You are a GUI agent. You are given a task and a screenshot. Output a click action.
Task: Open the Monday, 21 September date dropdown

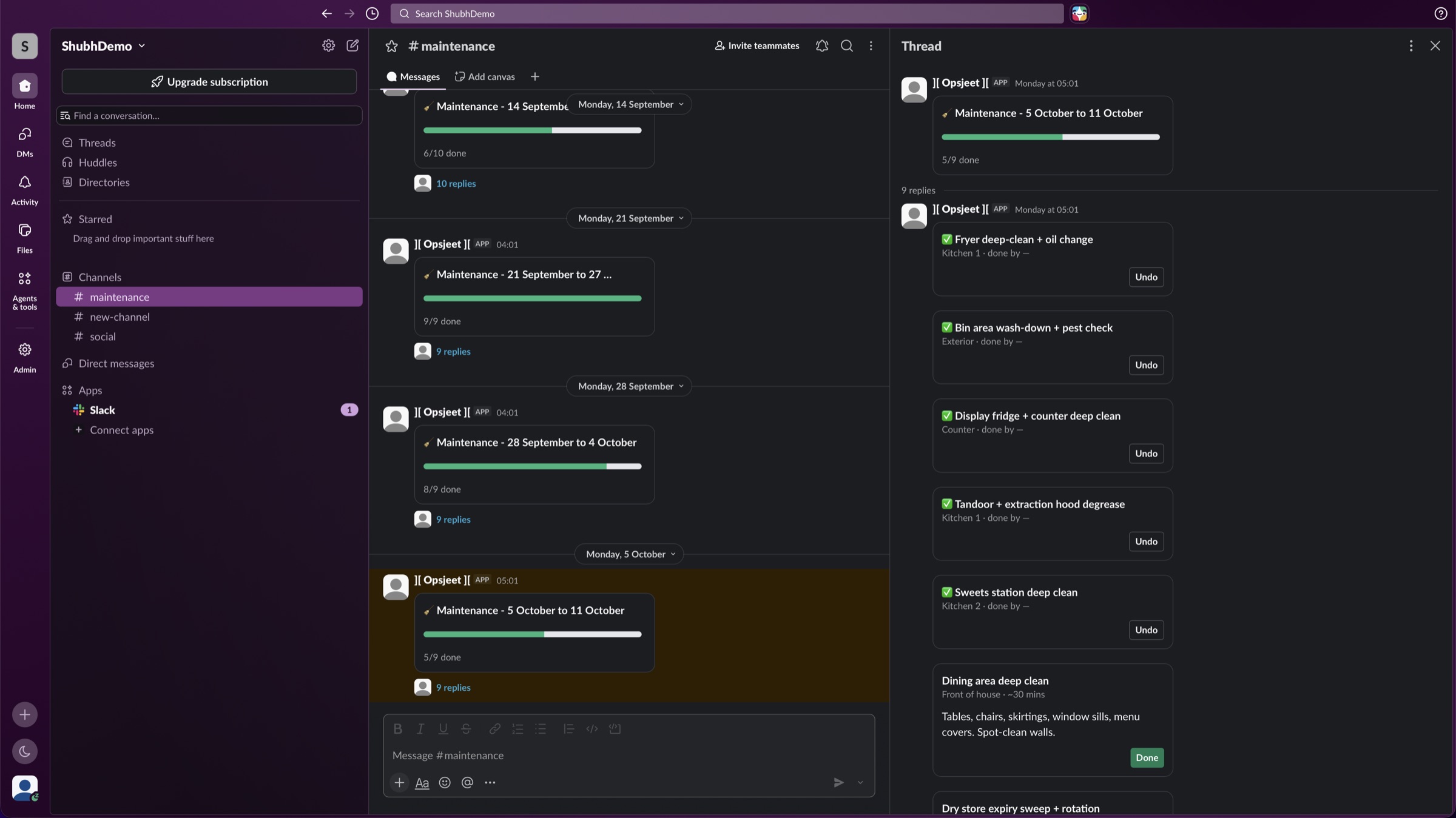pyautogui.click(x=630, y=218)
